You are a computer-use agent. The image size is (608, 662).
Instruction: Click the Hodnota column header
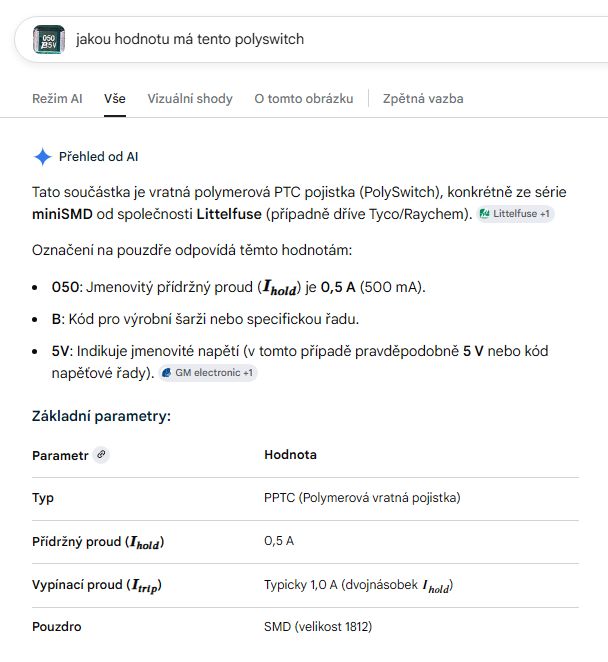pos(290,455)
